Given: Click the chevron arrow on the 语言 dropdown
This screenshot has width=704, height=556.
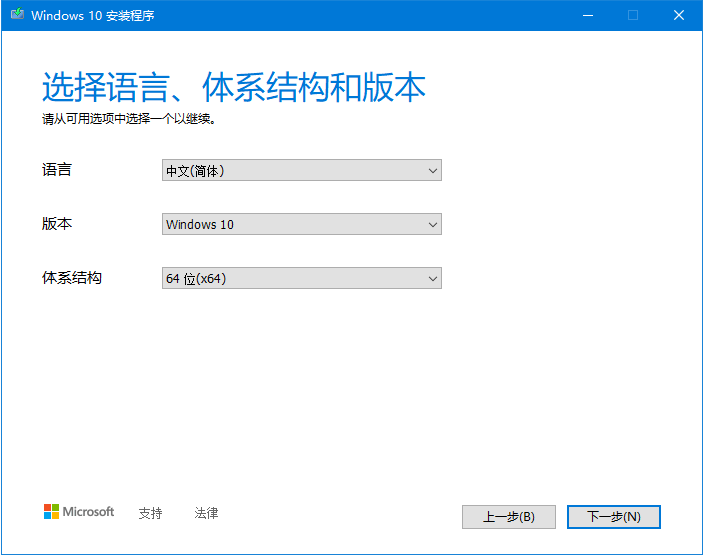Looking at the screenshot, I should [x=432, y=171].
